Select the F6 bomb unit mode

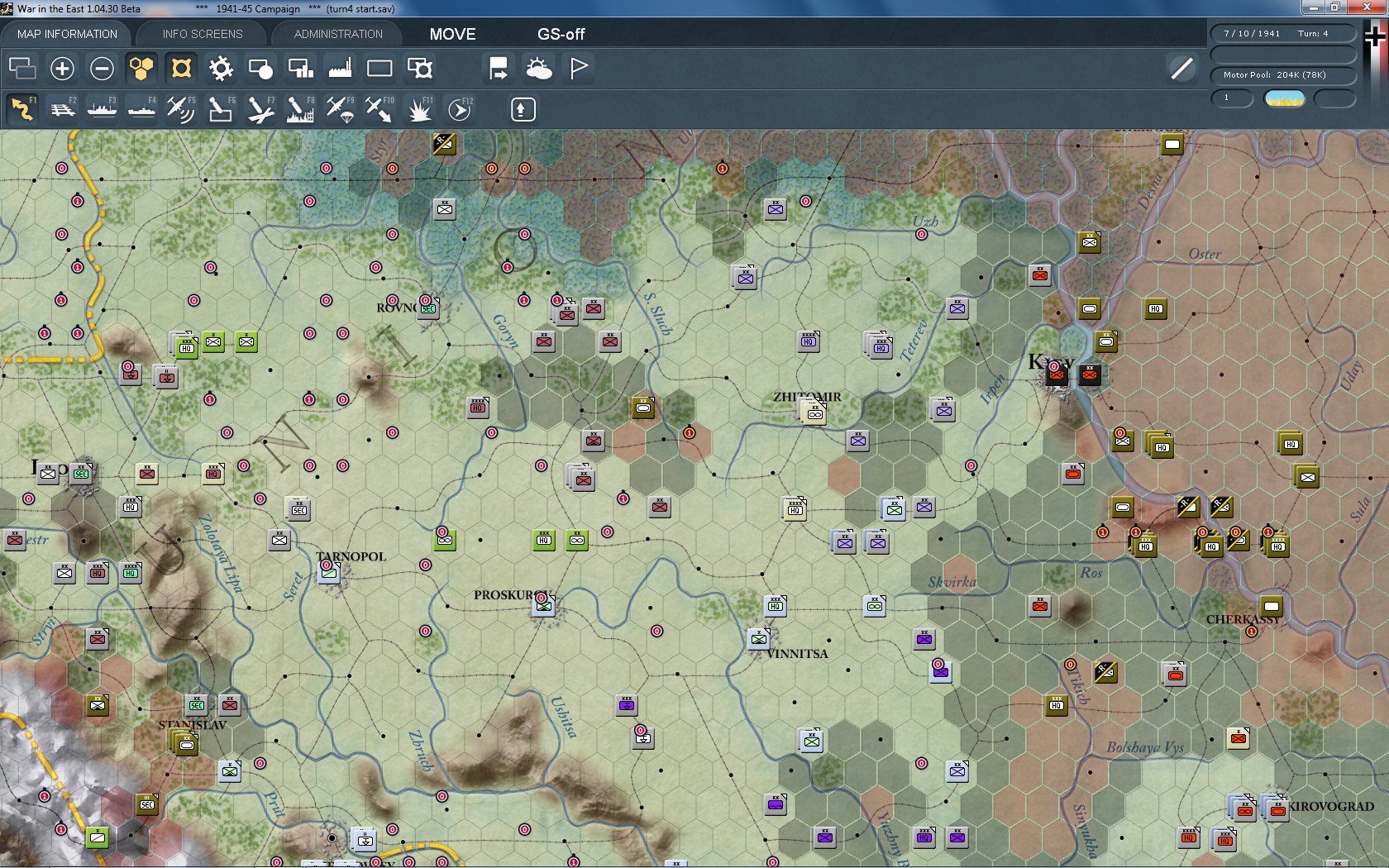[x=221, y=109]
